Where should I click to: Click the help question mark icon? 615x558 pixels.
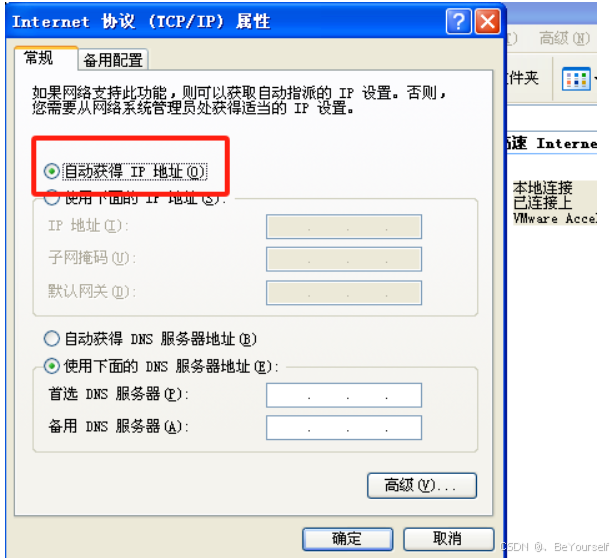click(459, 22)
